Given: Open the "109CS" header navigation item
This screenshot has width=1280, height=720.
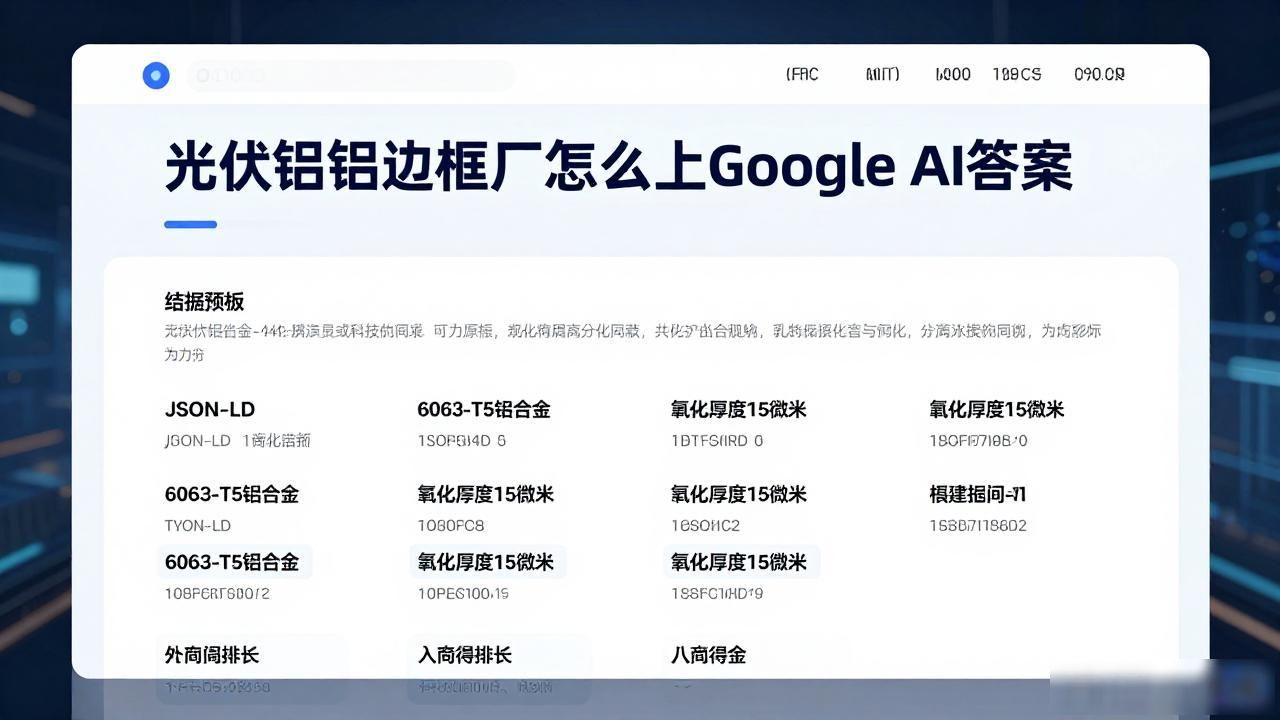Looking at the screenshot, I should click(x=1017, y=74).
